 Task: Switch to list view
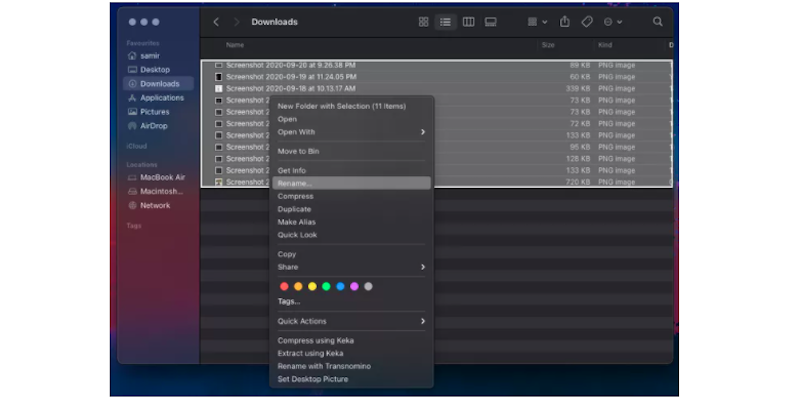445,22
